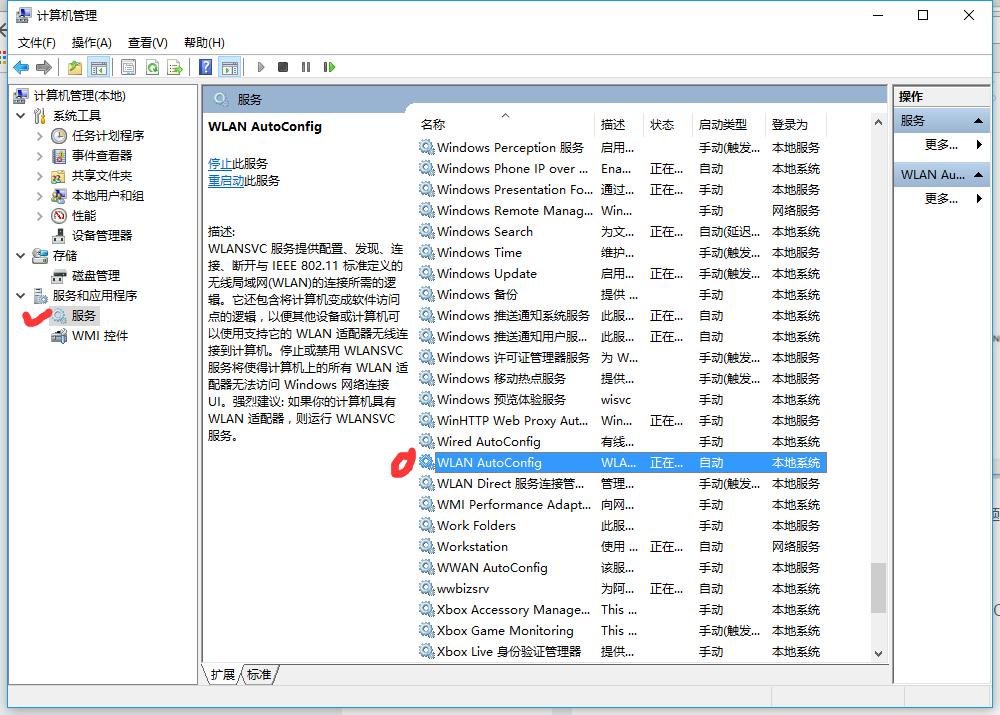Viewport: 1000px width, 715px height.
Task: Collapse the 服务和应用程序 tree node
Action: (x=20, y=296)
